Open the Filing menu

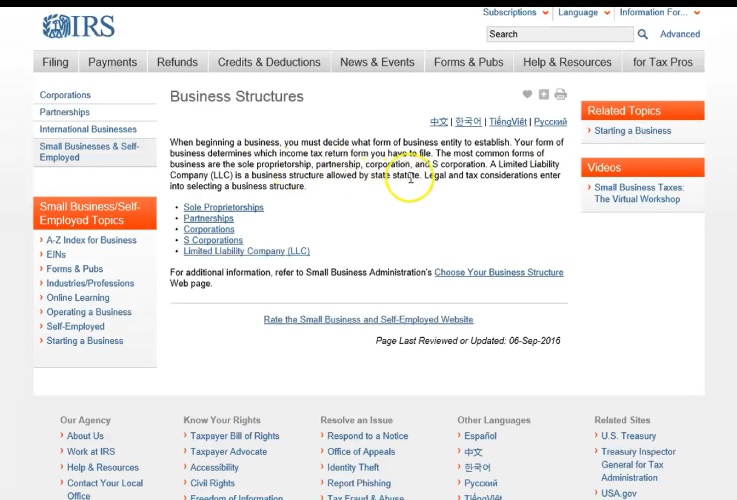(55, 62)
